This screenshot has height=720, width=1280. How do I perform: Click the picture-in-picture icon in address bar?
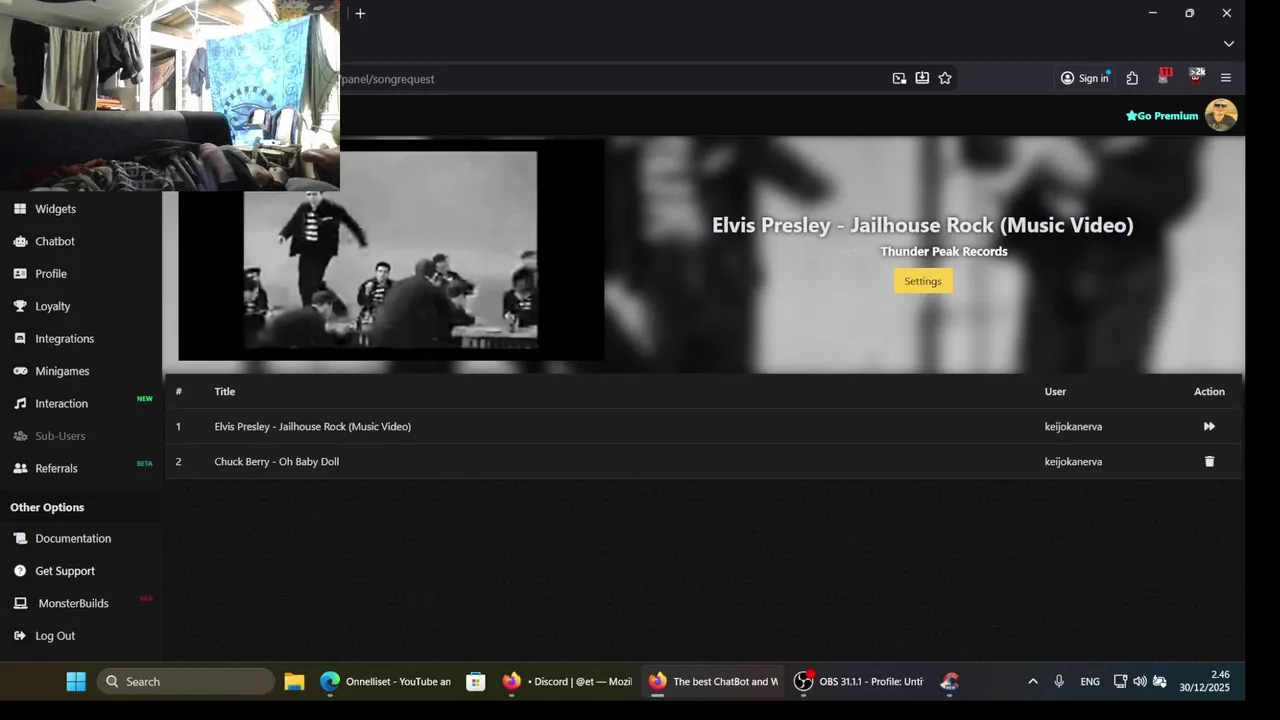coord(899,78)
